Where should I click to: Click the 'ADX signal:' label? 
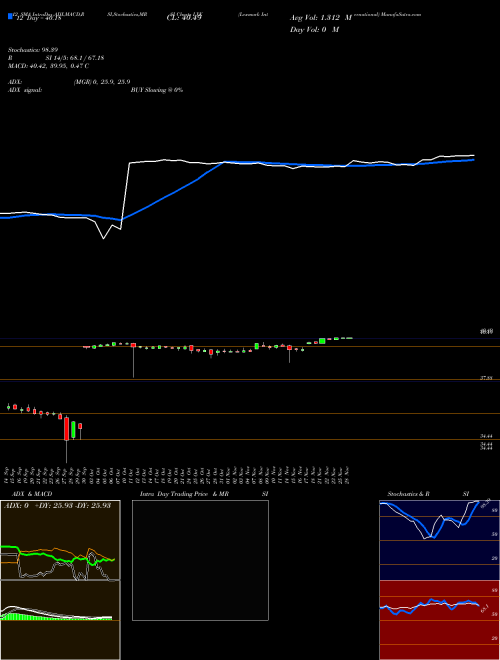click(24, 90)
